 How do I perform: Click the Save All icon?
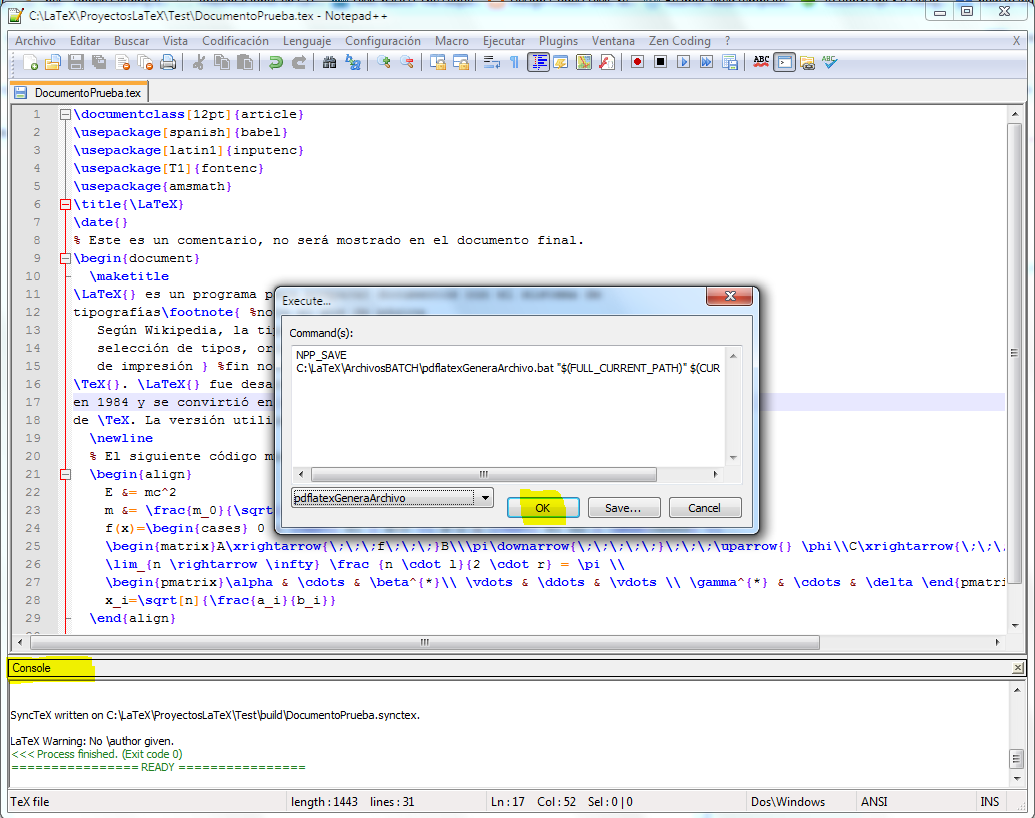click(x=99, y=63)
